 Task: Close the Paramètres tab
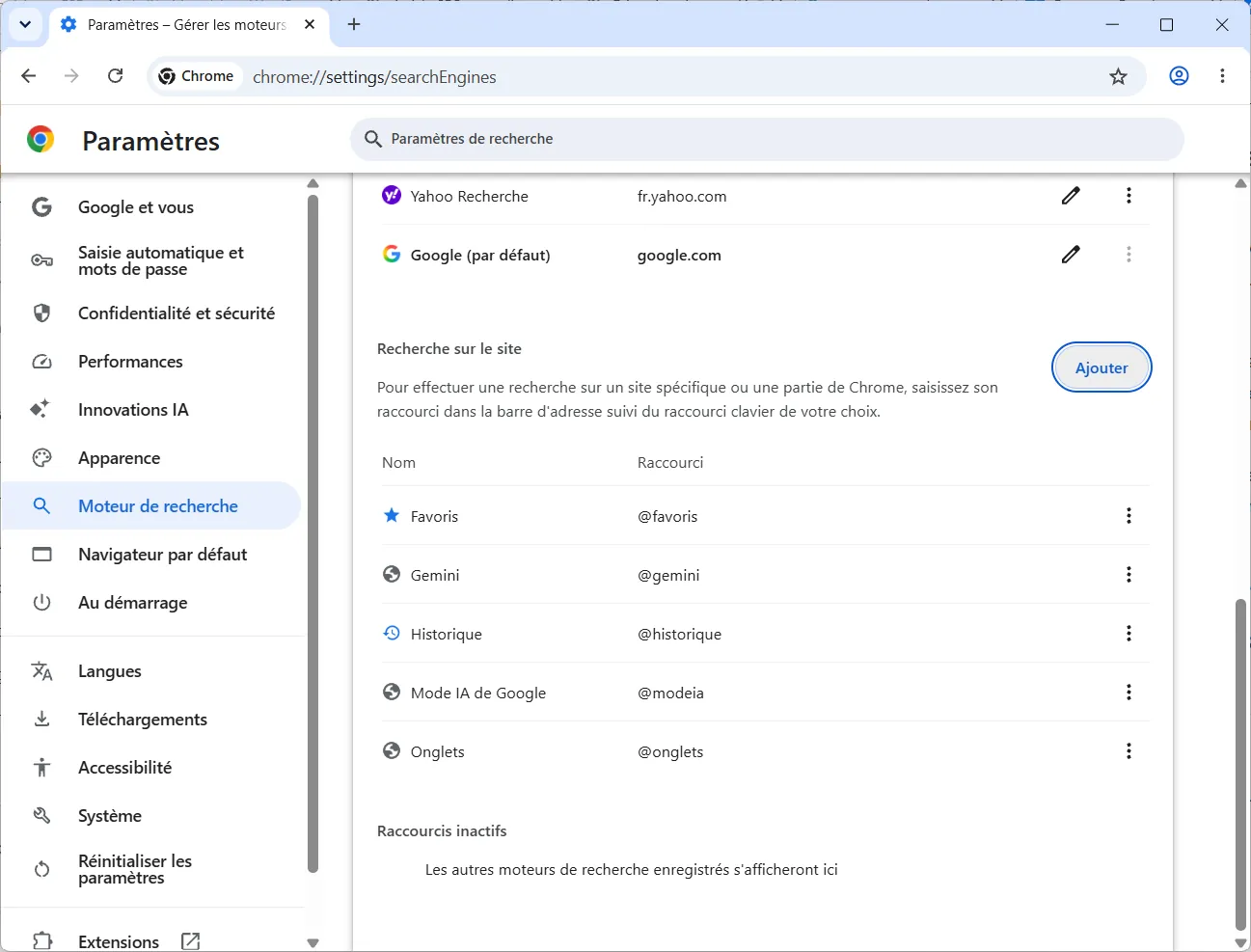310,25
